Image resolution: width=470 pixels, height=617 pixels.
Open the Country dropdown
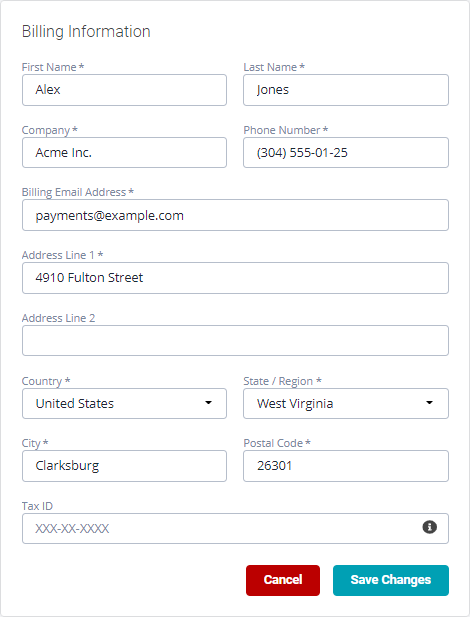[x=124, y=403]
